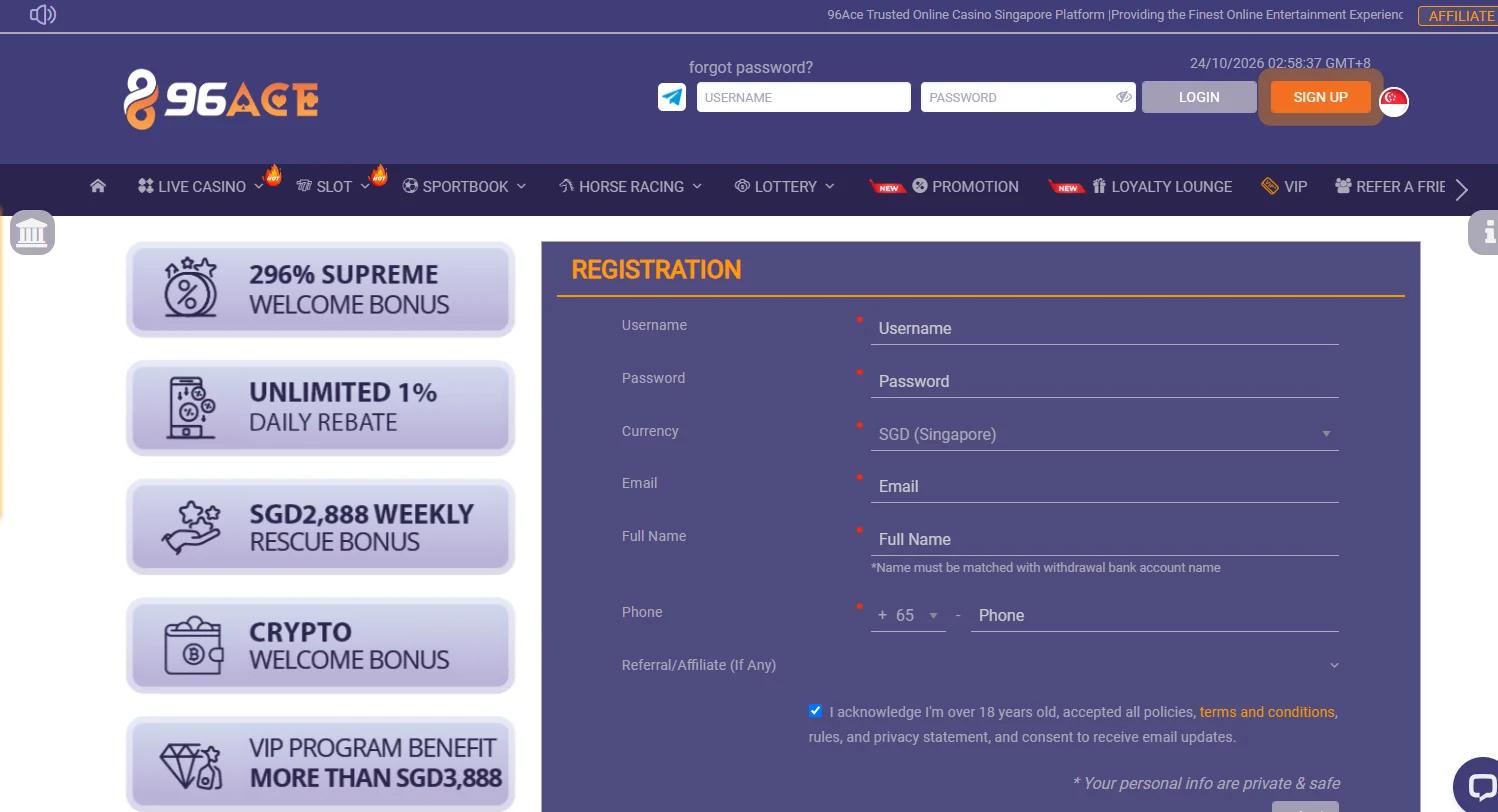The image size is (1498, 812).
Task: Uncheck the over 18 acknowledgement checkbox
Action: 815,711
